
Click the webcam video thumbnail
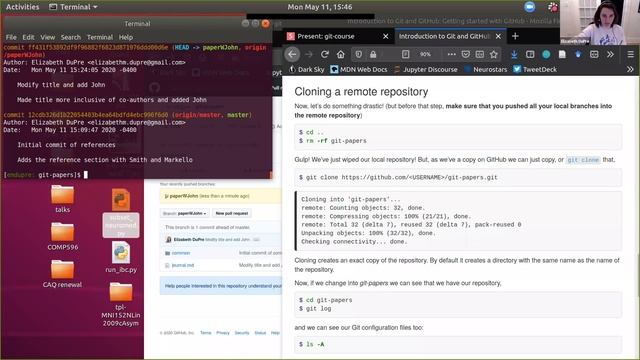599,22
